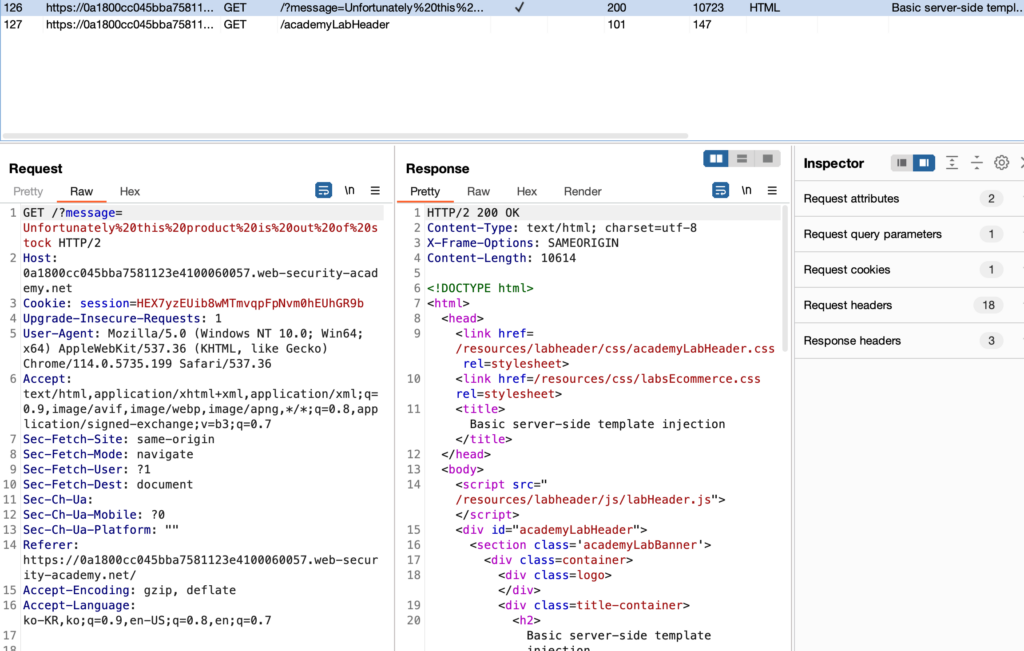Click the first Inspector layout icon
Screen dimensions: 1024x651
pos(901,163)
